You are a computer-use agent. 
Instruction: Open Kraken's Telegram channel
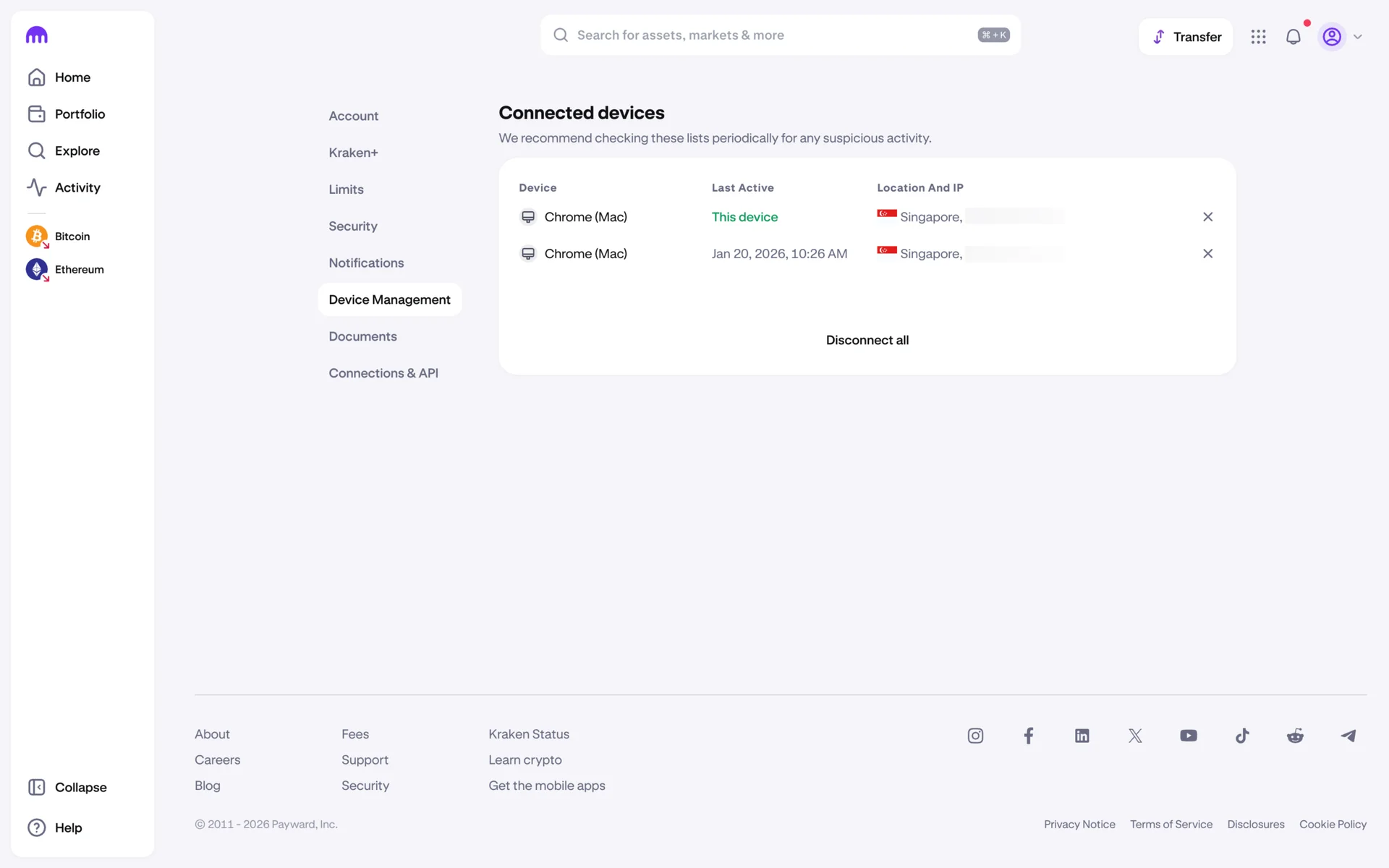[1348, 736]
